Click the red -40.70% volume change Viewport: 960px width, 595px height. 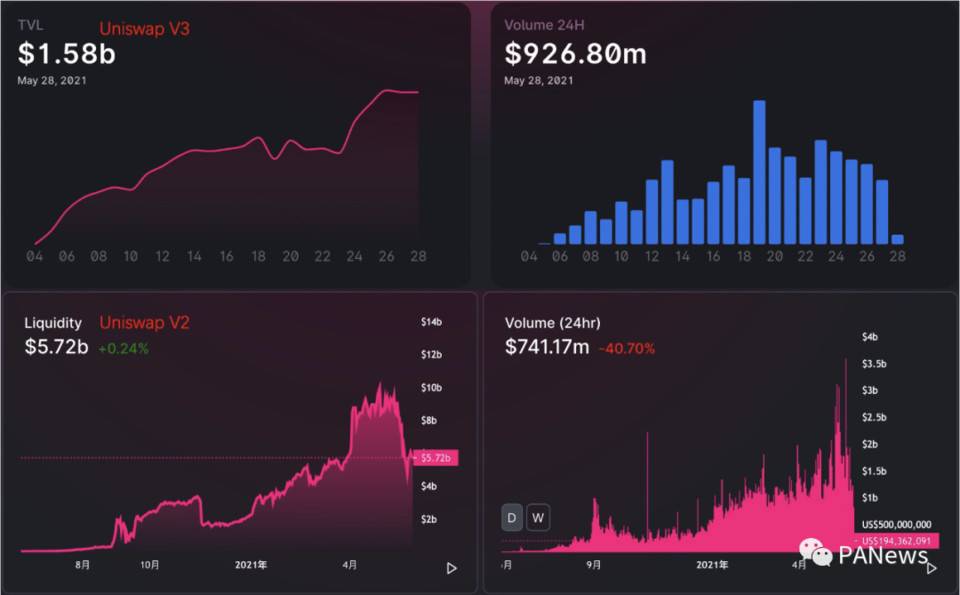pyautogui.click(x=627, y=348)
